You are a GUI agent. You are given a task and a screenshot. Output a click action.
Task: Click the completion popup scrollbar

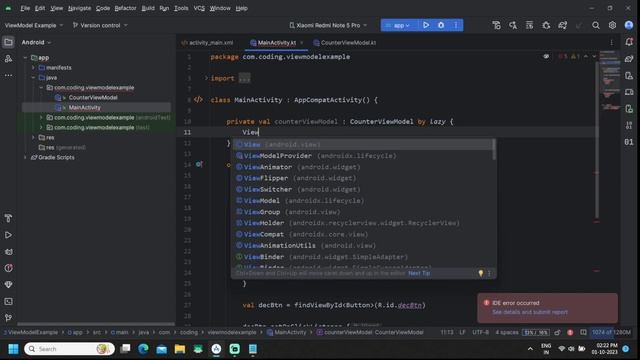click(494, 149)
